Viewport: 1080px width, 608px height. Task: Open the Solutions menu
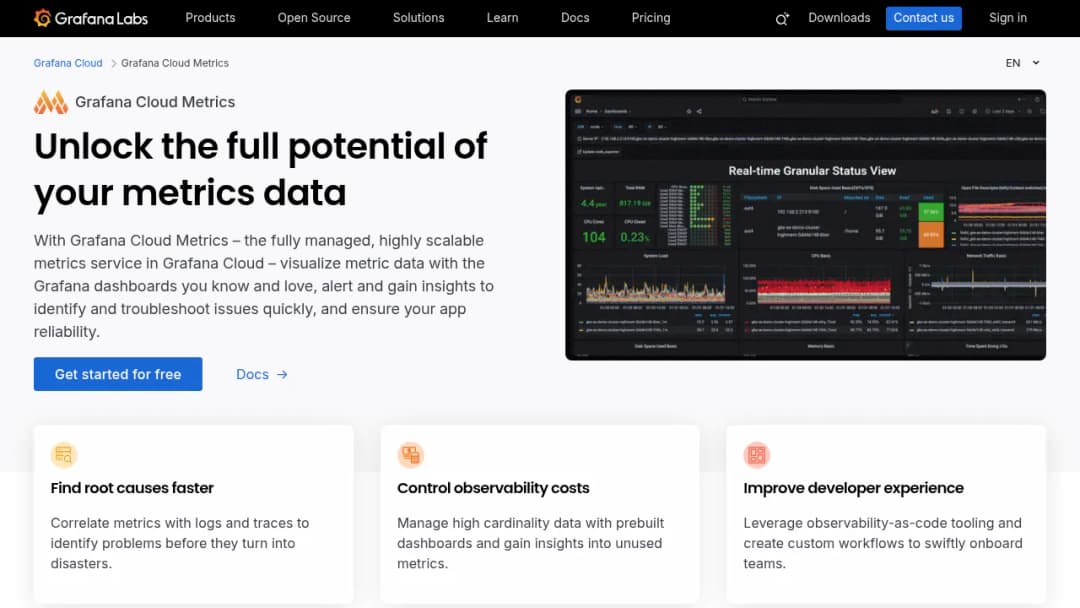click(x=418, y=18)
